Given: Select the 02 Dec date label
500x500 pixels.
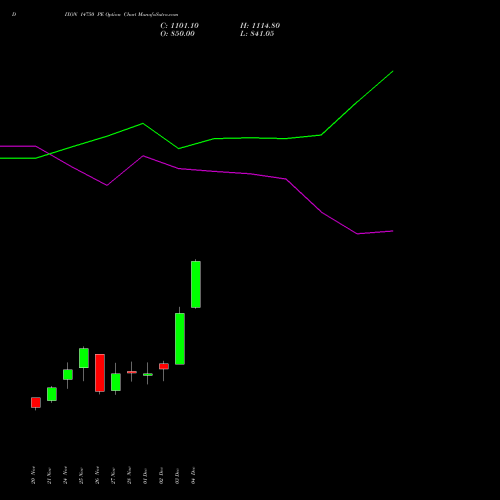Looking at the screenshot, I should point(161,475).
